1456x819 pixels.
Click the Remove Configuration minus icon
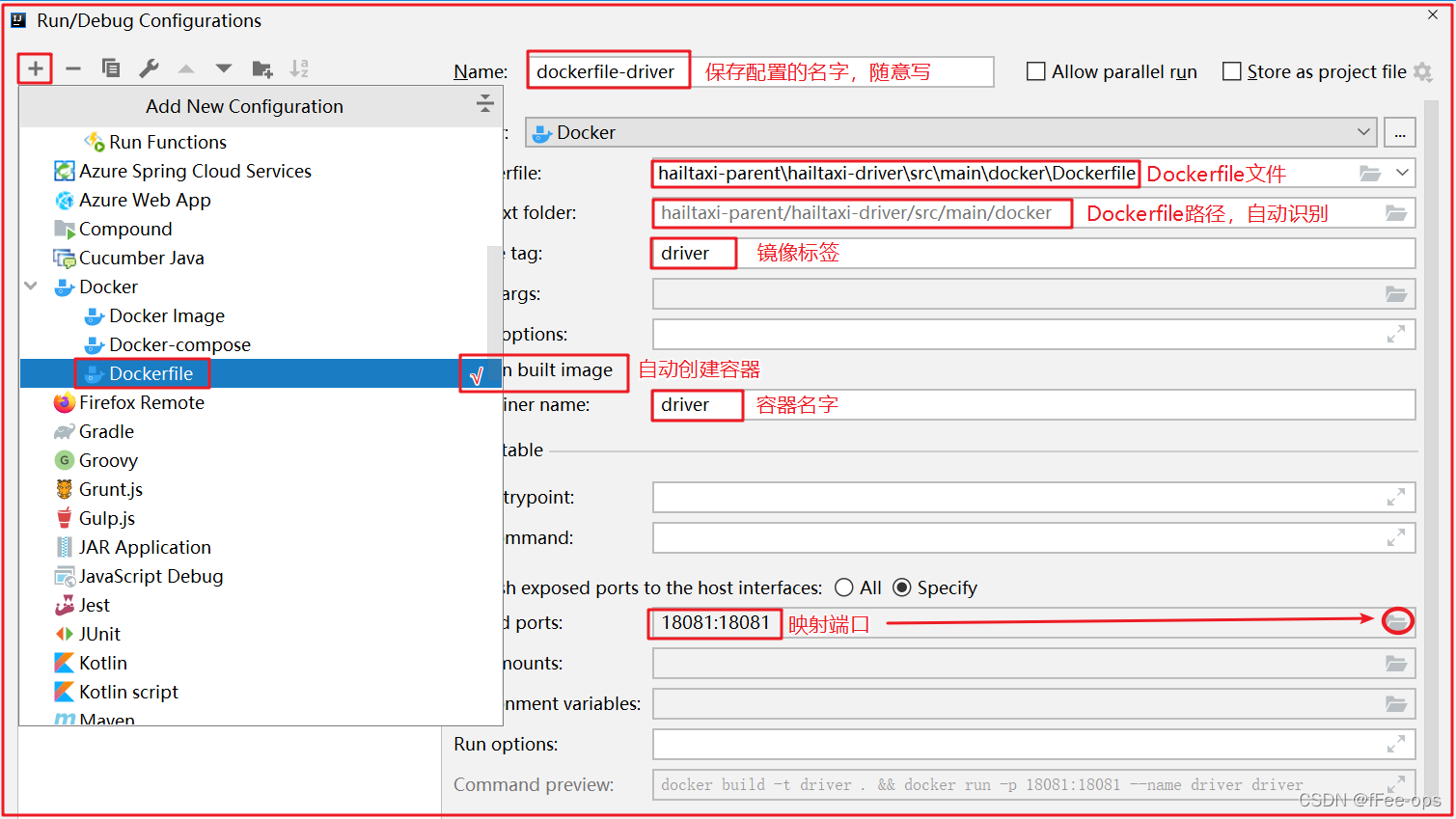click(x=73, y=68)
